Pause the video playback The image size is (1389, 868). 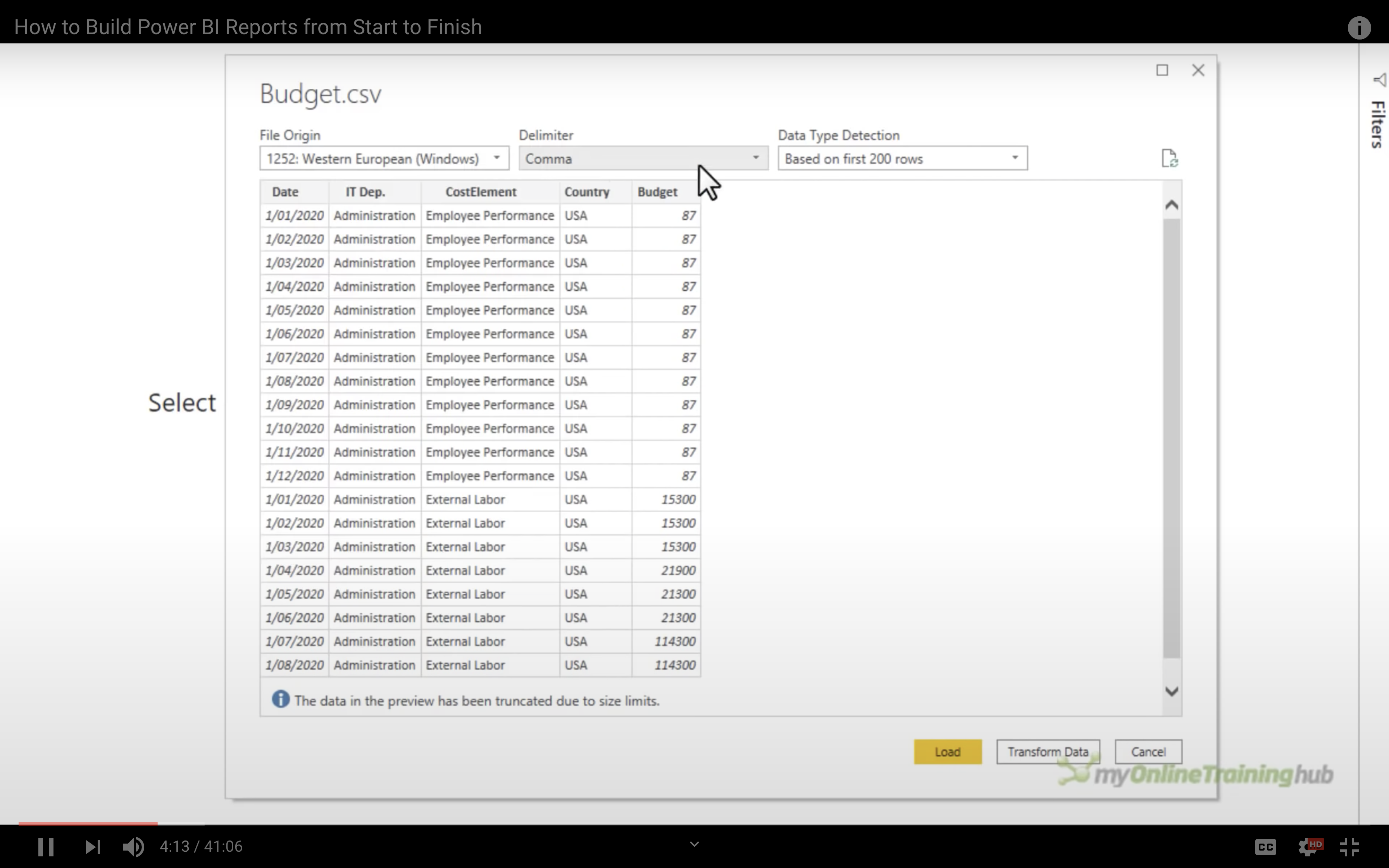pyautogui.click(x=46, y=847)
